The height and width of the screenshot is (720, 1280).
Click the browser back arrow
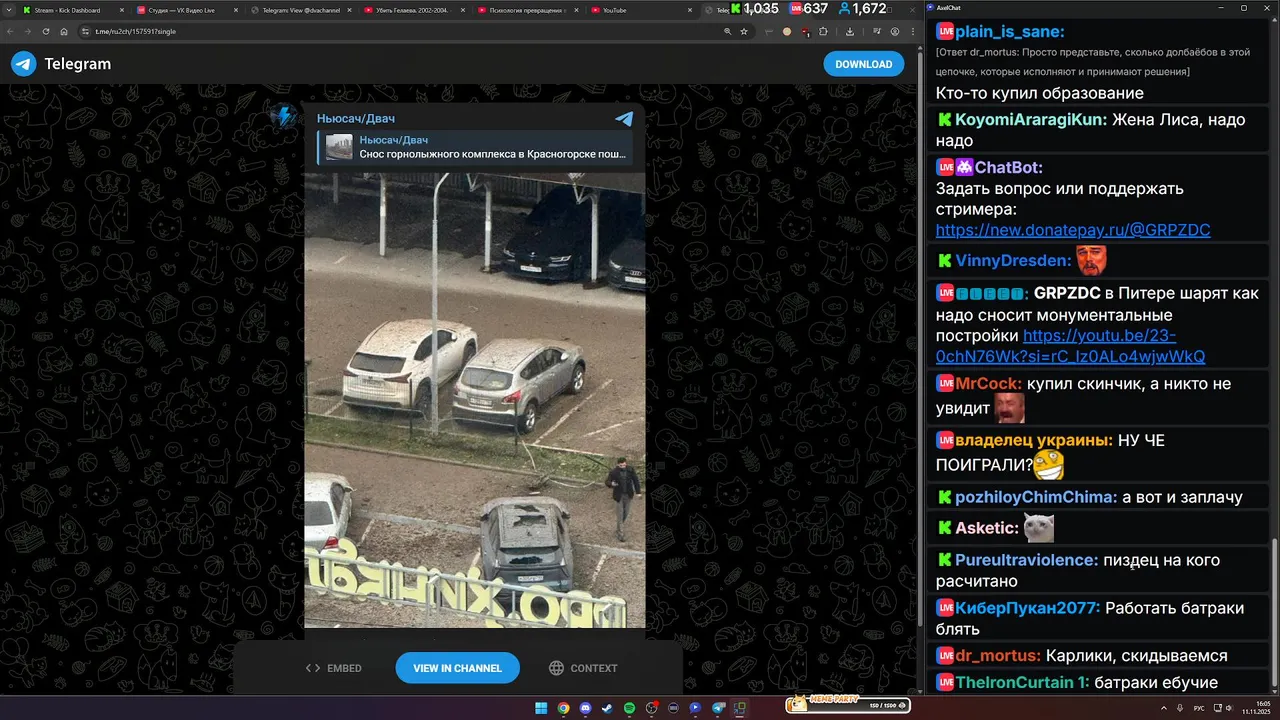12,31
